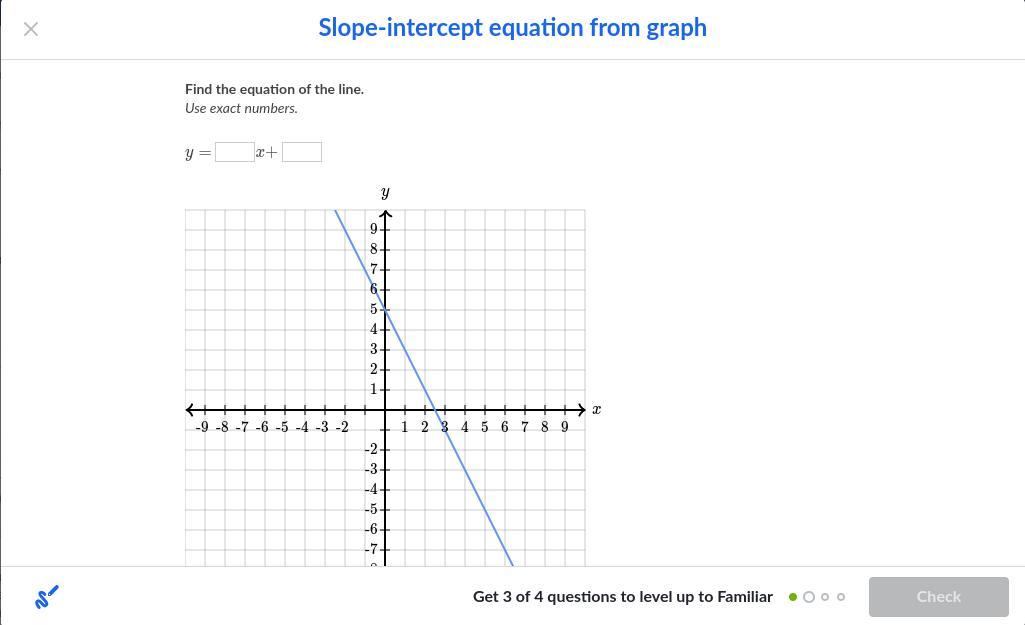Click 'Find the equation of the line' text

[x=274, y=89]
